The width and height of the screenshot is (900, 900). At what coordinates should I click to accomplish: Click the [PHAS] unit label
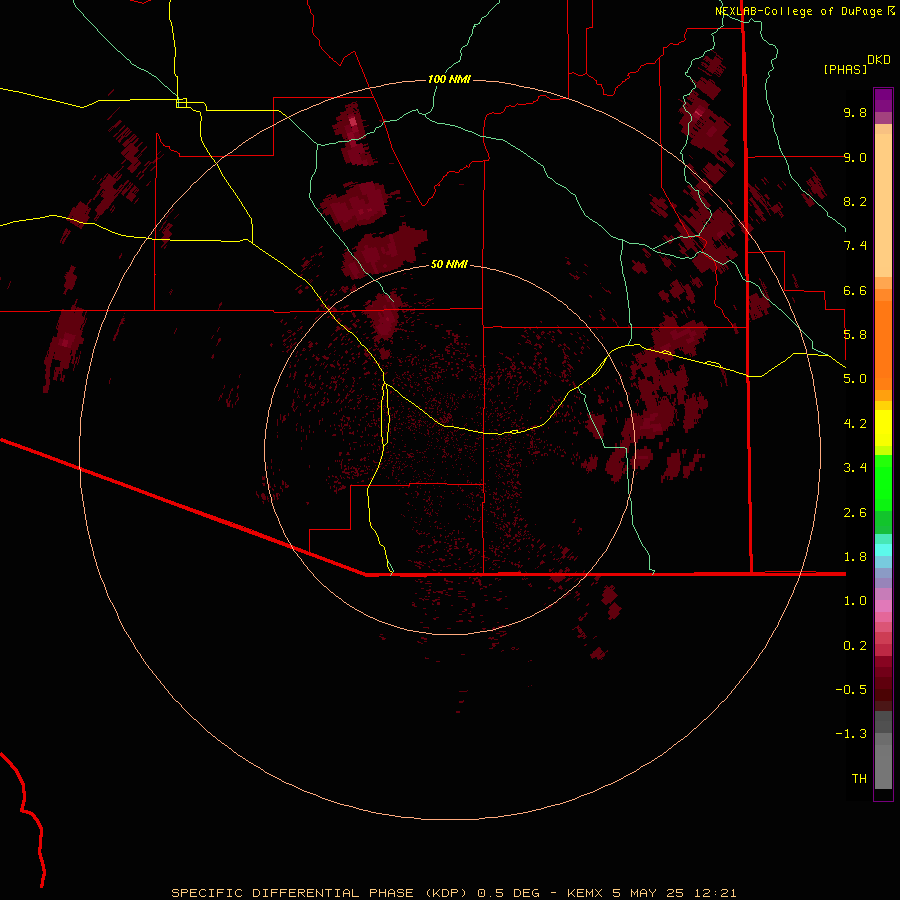coord(845,70)
